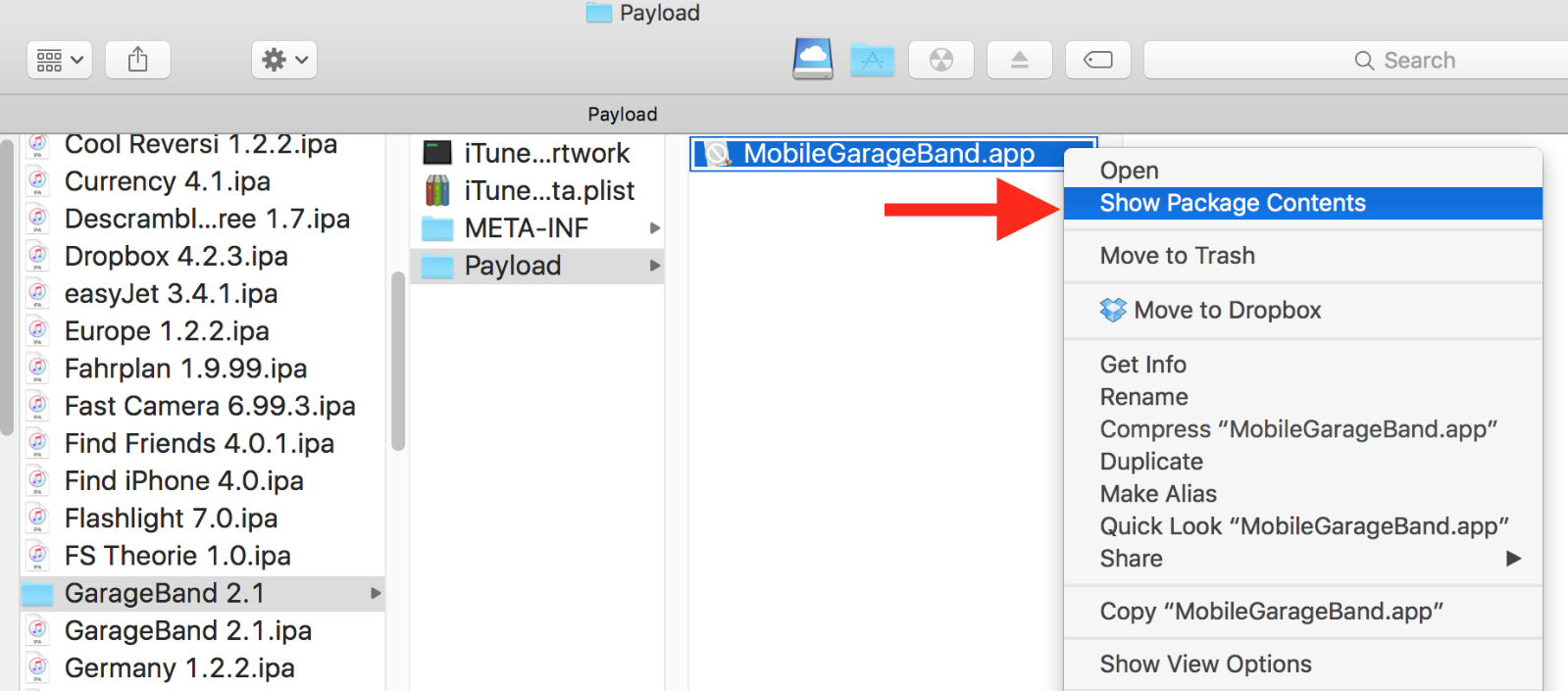This screenshot has width=1568, height=691.
Task: Click the Payload folder disclosure arrow
Action: tap(655, 266)
